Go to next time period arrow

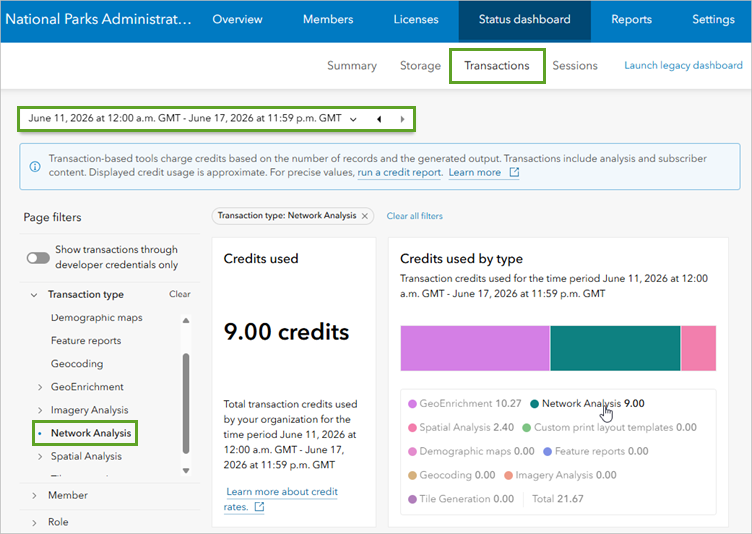(x=402, y=119)
